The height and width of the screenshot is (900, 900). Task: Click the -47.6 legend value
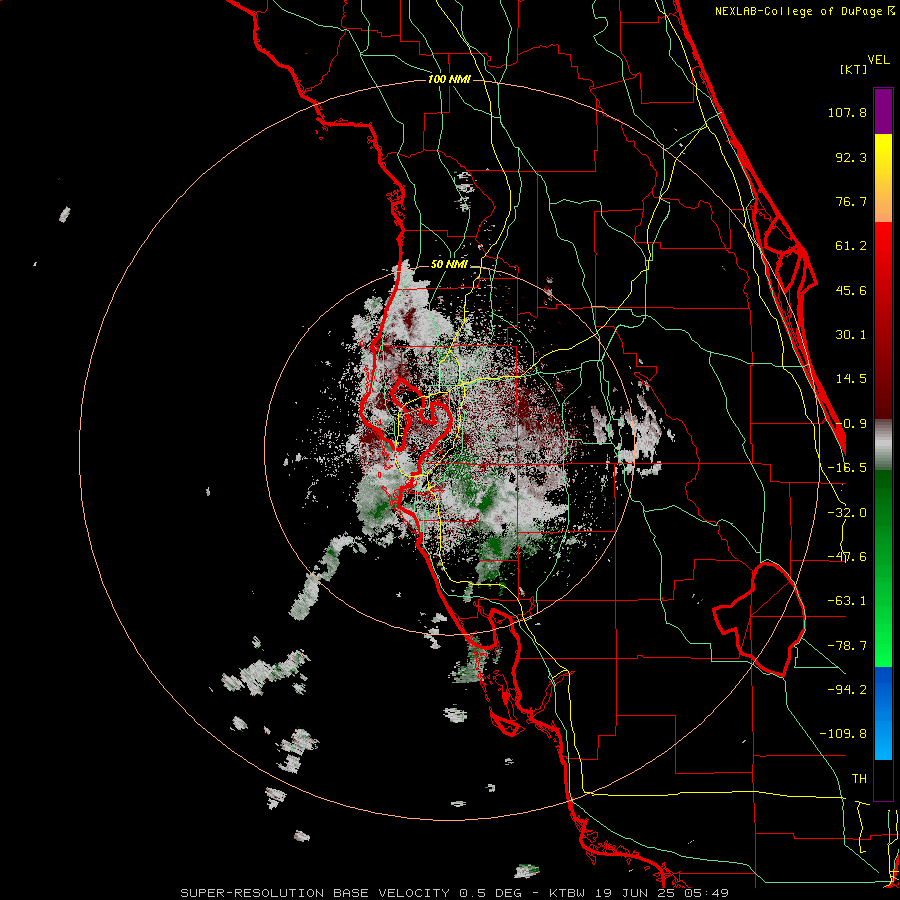[x=847, y=557]
